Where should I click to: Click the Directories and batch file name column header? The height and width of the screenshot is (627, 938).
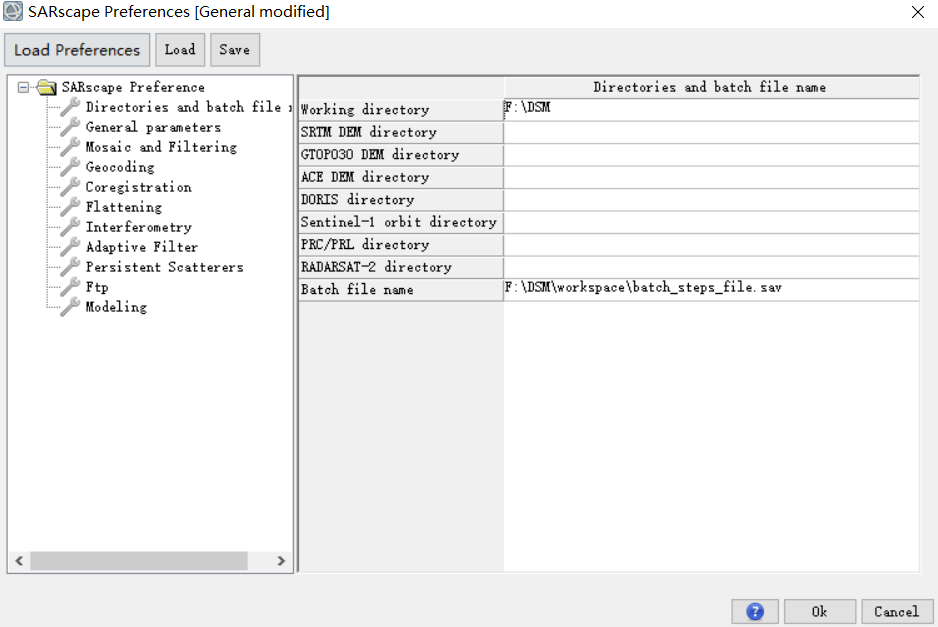(x=711, y=87)
